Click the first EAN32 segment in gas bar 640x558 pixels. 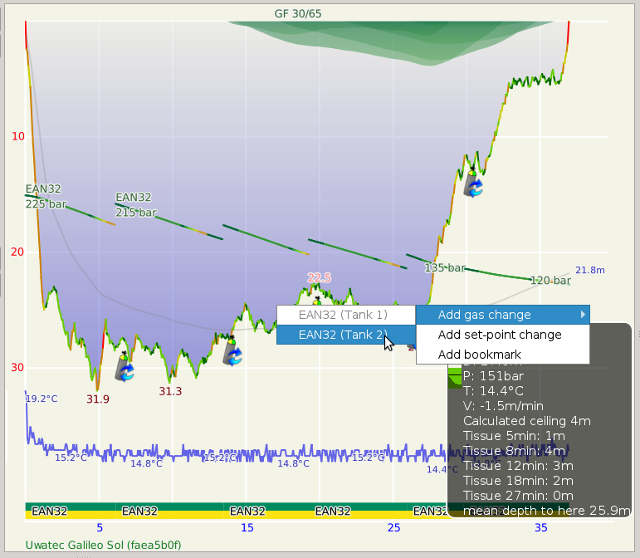pyautogui.click(x=49, y=511)
